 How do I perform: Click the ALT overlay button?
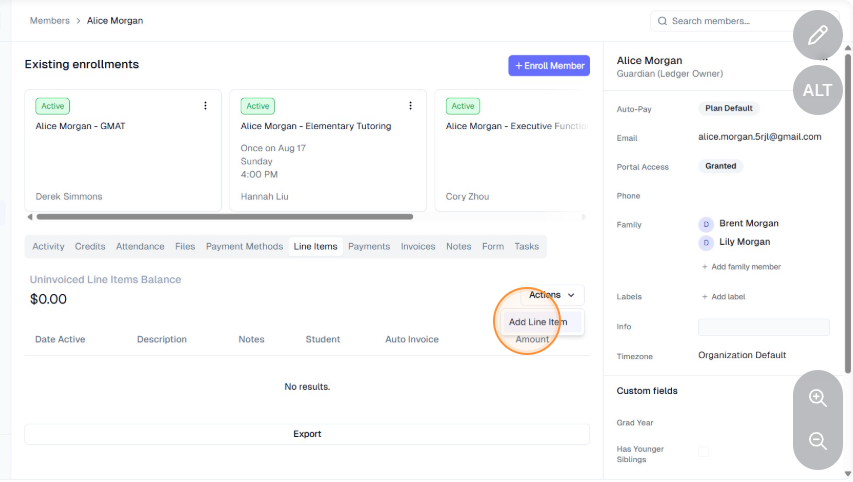coord(818,90)
